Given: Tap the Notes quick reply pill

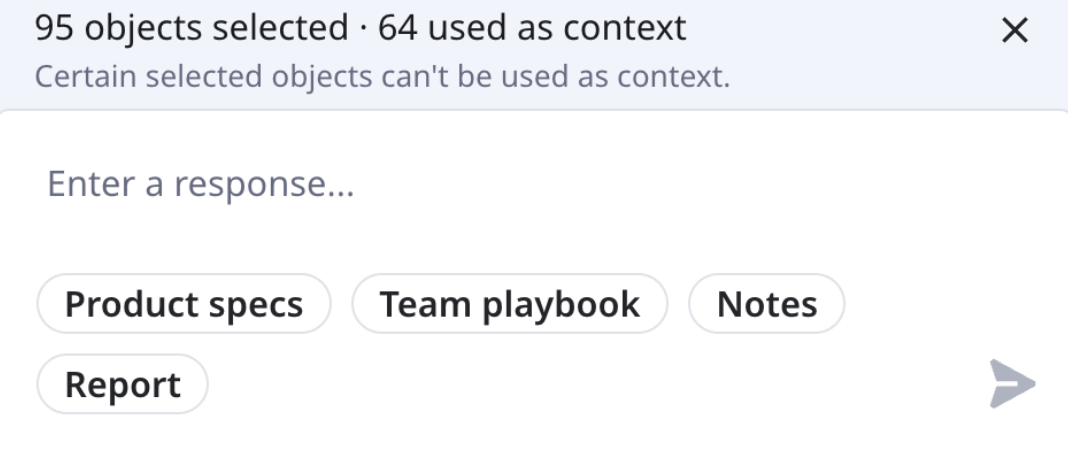Looking at the screenshot, I should tap(767, 304).
